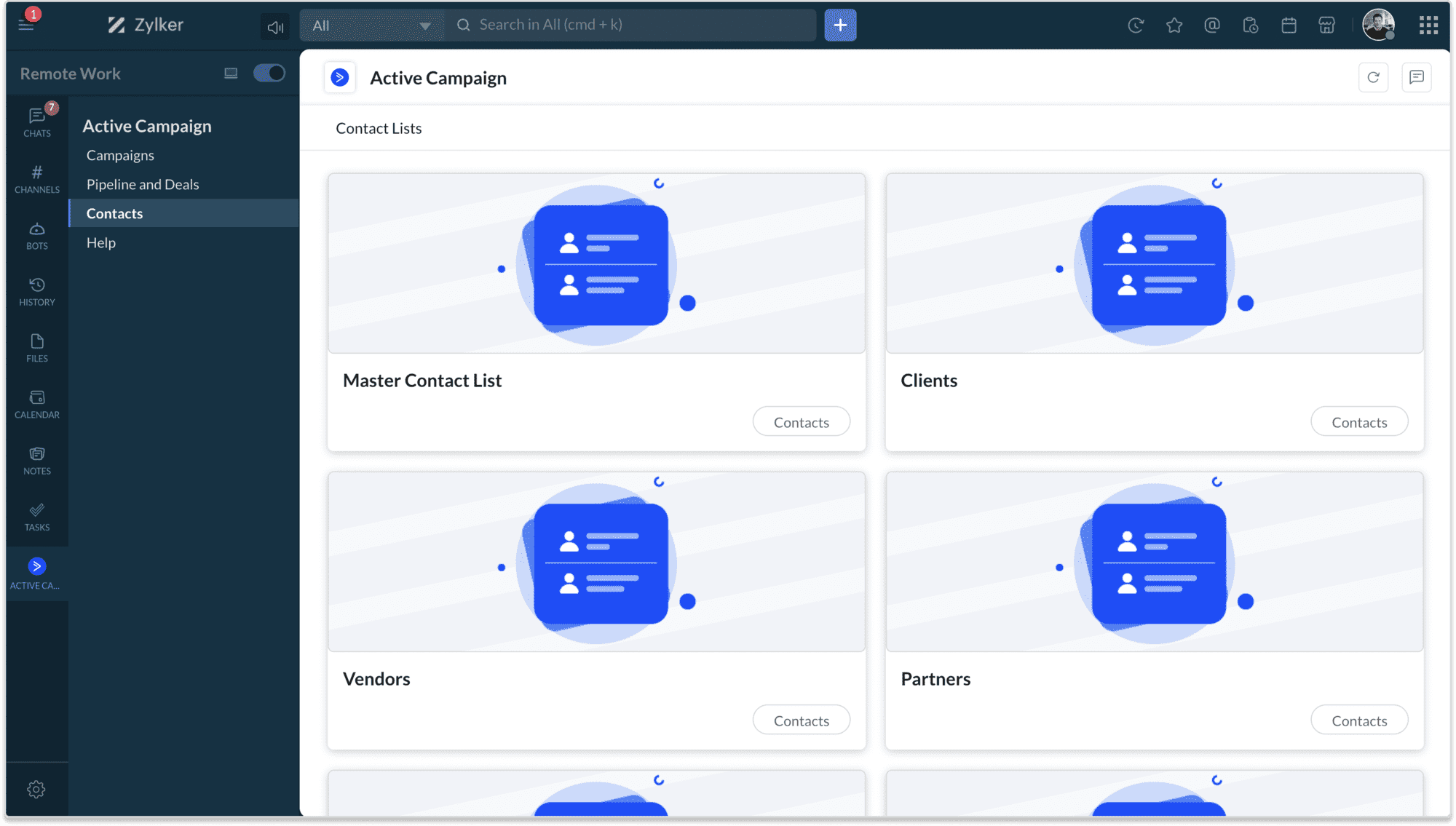Open Bots in the sidebar

37,236
